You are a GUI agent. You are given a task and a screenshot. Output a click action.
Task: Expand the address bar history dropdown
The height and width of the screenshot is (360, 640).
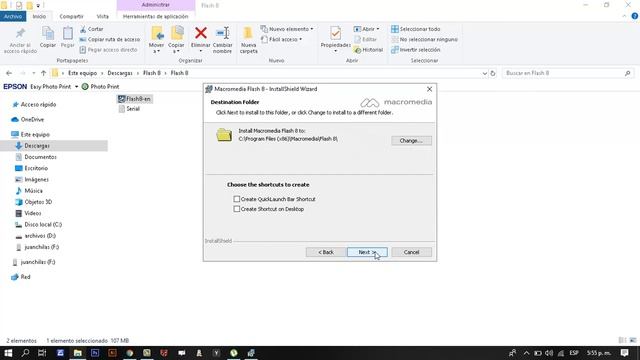(484, 73)
